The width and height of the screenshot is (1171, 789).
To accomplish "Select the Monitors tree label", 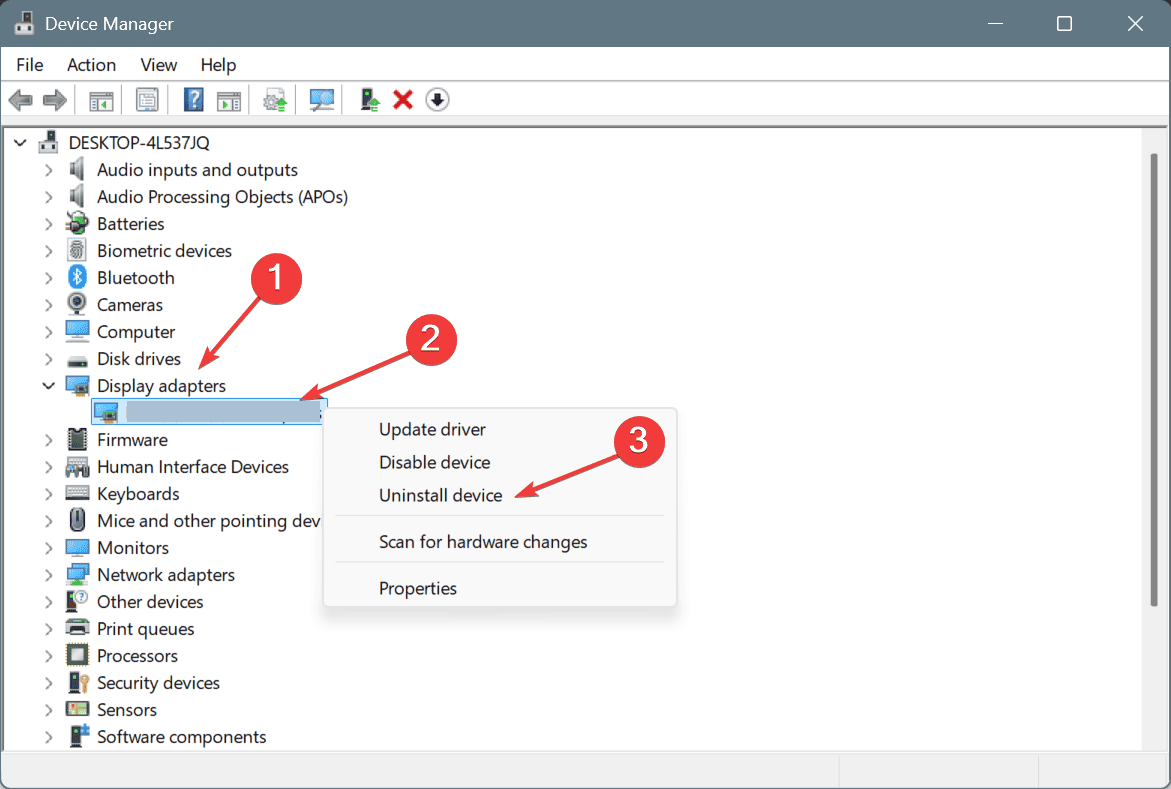I will point(133,548).
